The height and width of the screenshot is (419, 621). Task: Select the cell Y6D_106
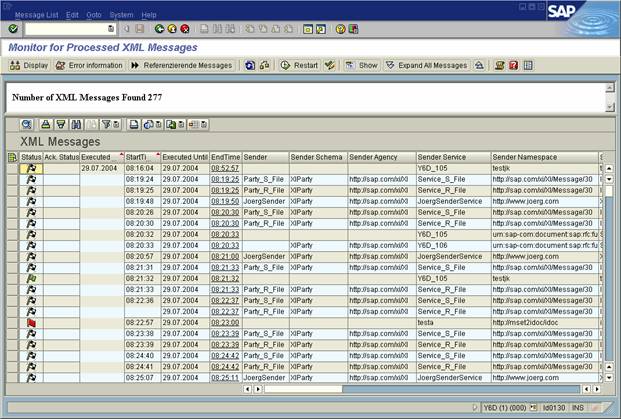453,246
